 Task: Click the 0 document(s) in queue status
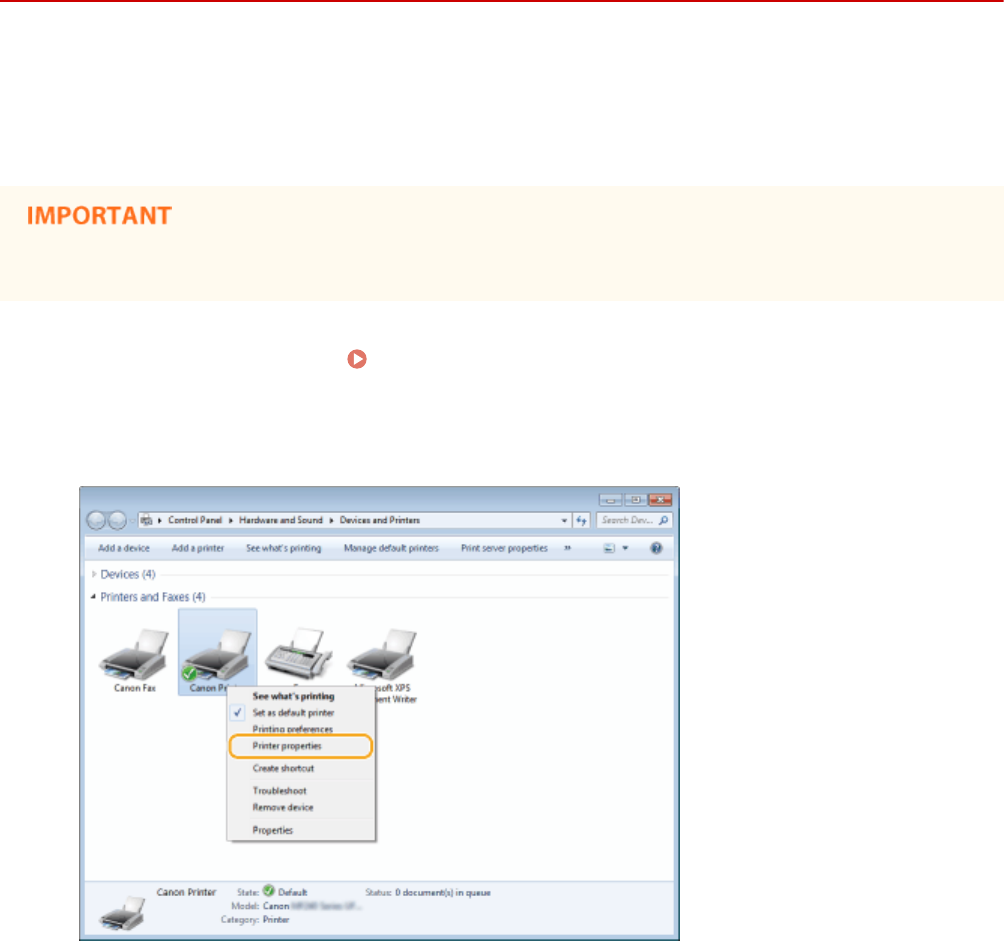coord(443,892)
